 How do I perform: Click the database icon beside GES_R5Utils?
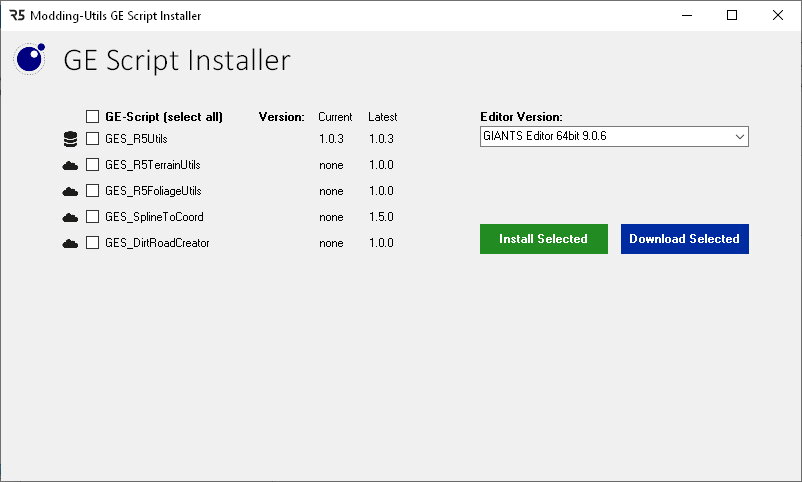point(70,139)
